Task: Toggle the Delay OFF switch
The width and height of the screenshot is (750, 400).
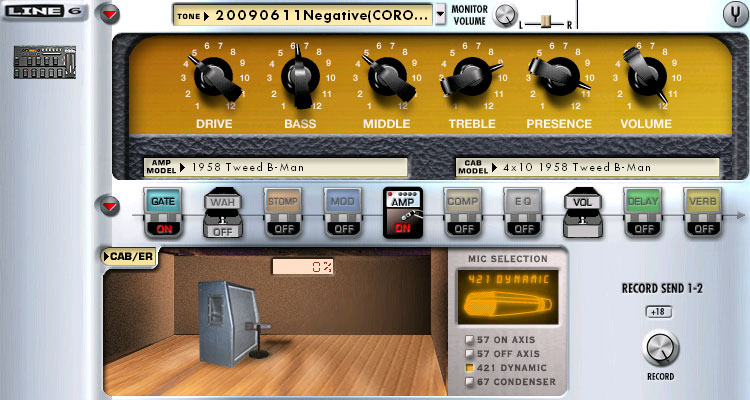Action: click(644, 229)
